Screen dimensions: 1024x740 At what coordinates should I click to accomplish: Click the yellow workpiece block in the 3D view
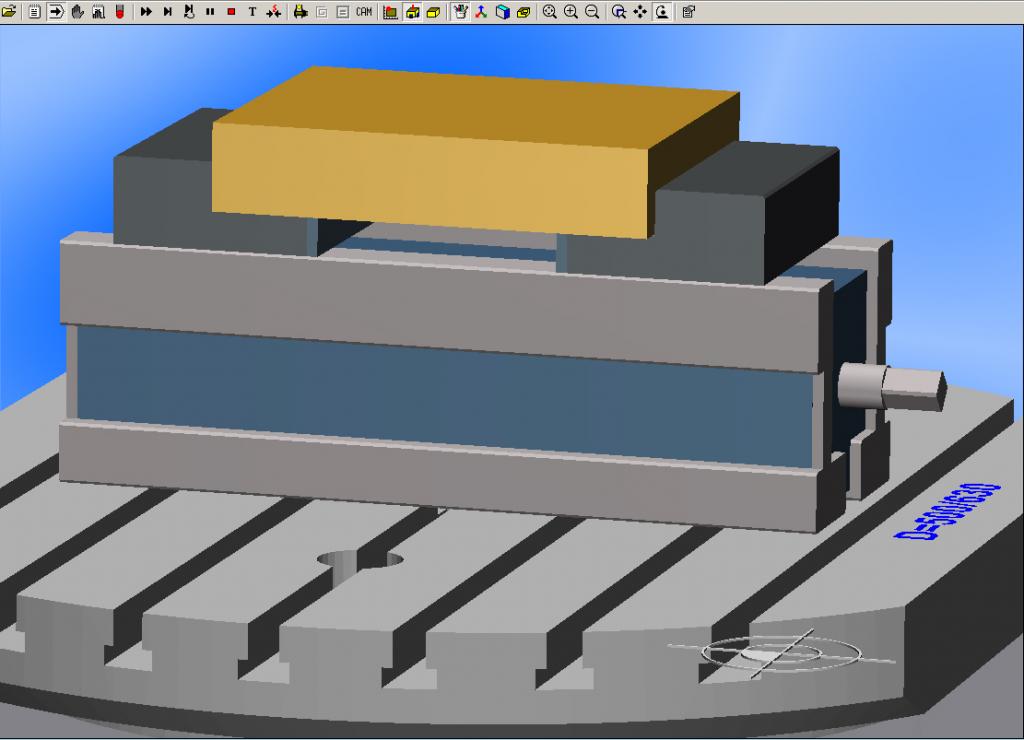[x=475, y=152]
